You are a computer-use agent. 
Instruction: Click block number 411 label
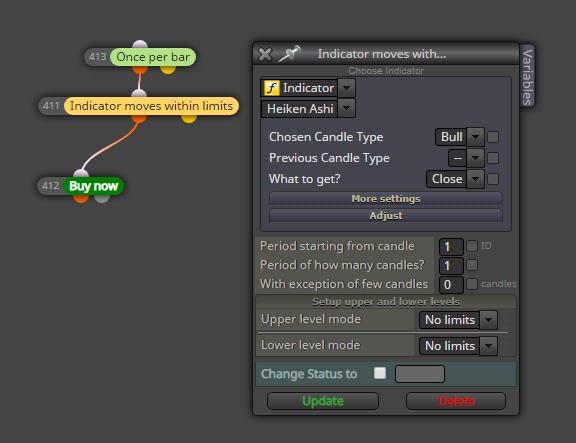(x=51, y=106)
